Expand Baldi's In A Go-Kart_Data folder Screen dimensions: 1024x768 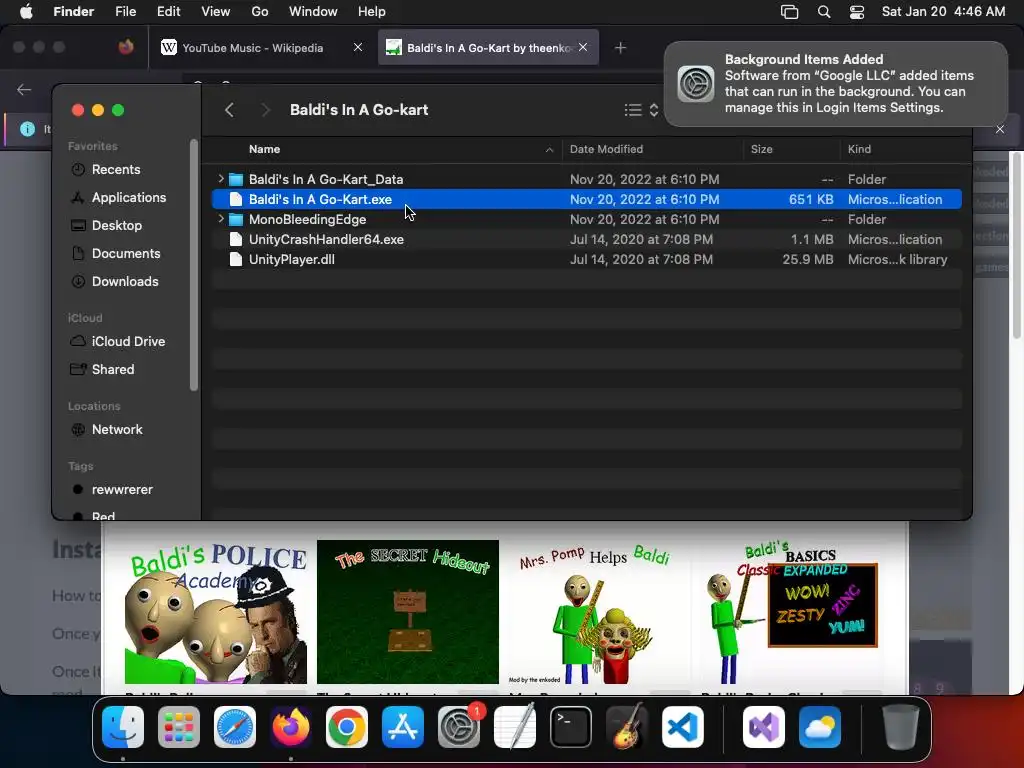coord(221,178)
